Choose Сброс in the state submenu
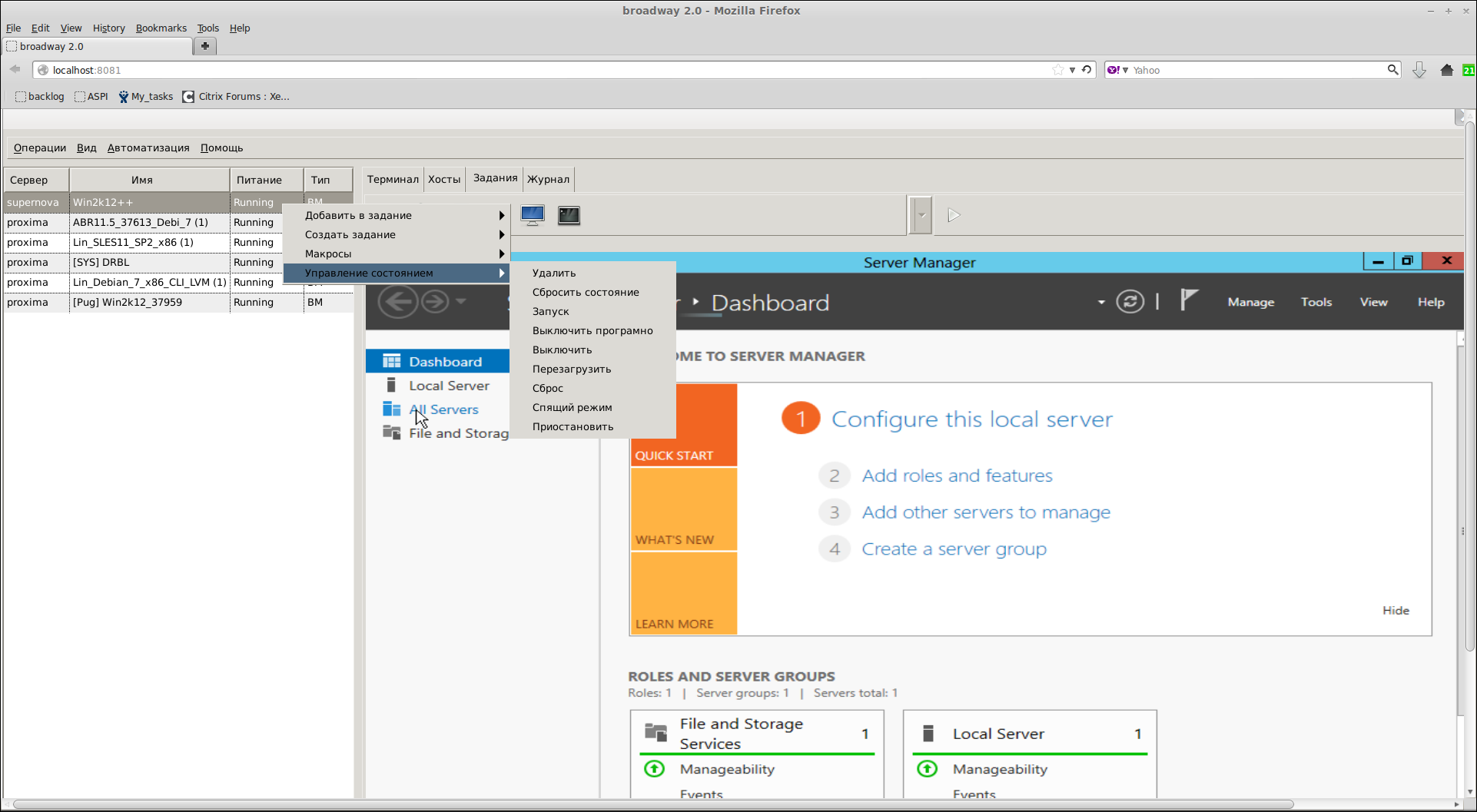The height and width of the screenshot is (812, 1477). (592, 388)
